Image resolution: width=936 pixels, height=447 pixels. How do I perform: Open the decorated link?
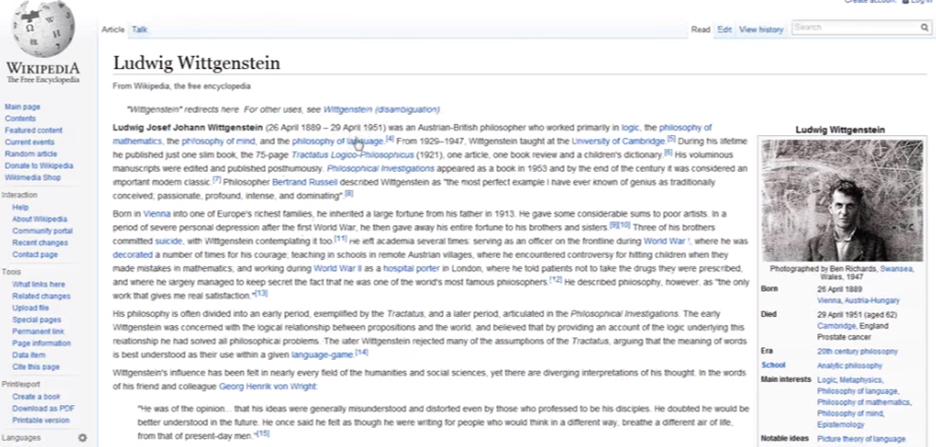tap(133, 255)
